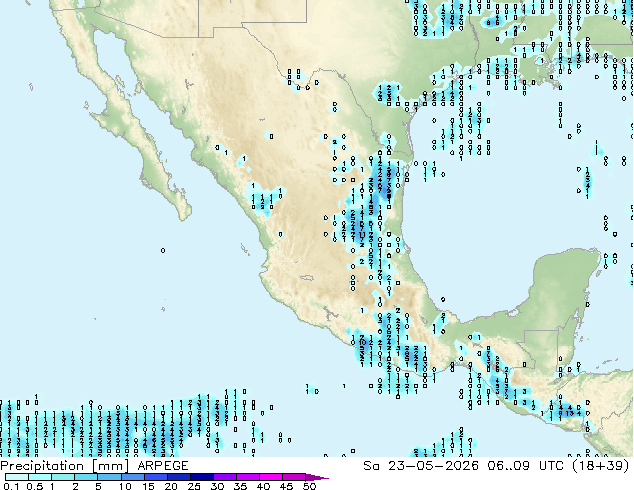634x490 pixels.
Task: Click the legend value '0.5'
Action: pyautogui.click(x=35, y=486)
